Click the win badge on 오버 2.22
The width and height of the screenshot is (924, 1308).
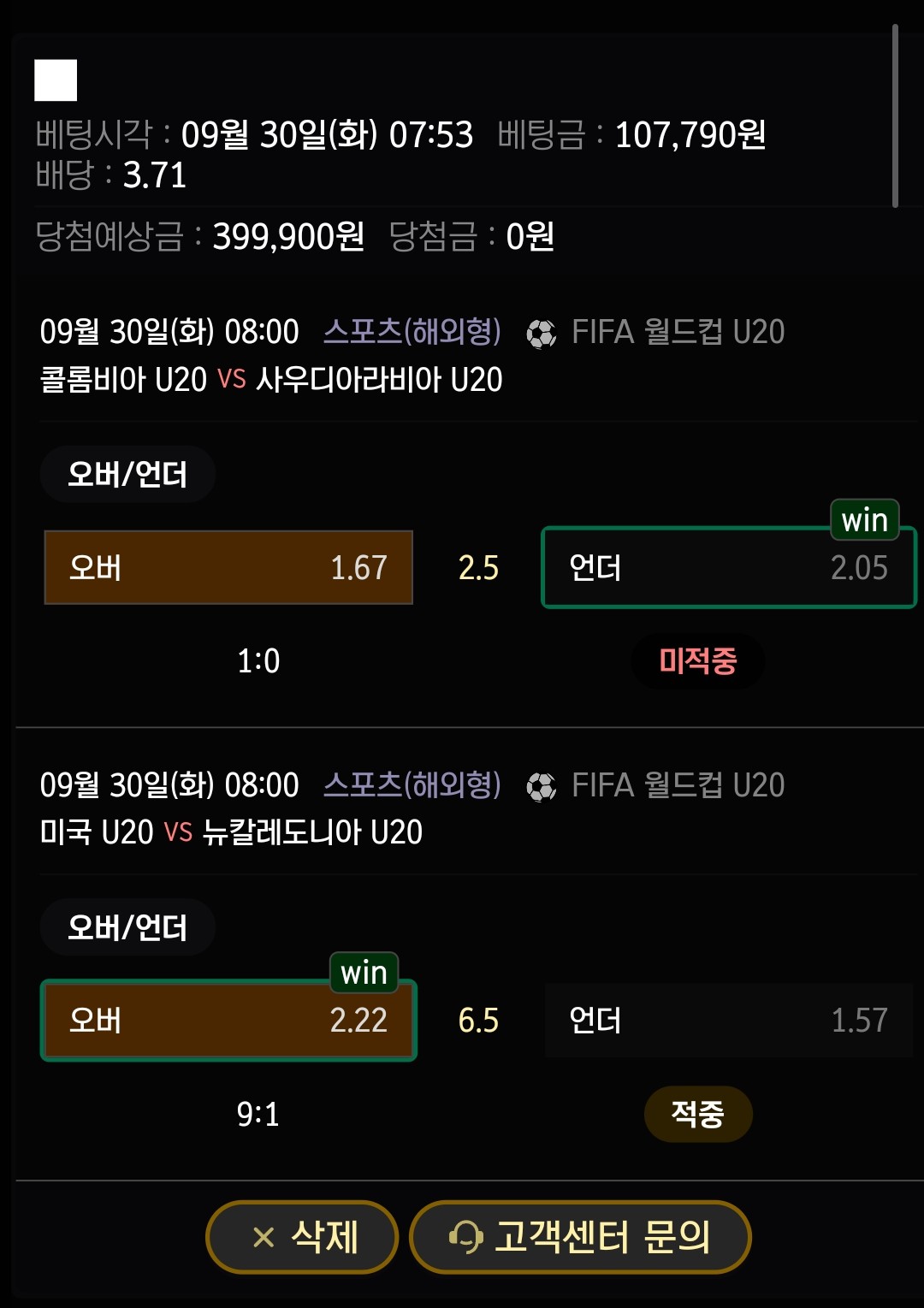[x=364, y=973]
